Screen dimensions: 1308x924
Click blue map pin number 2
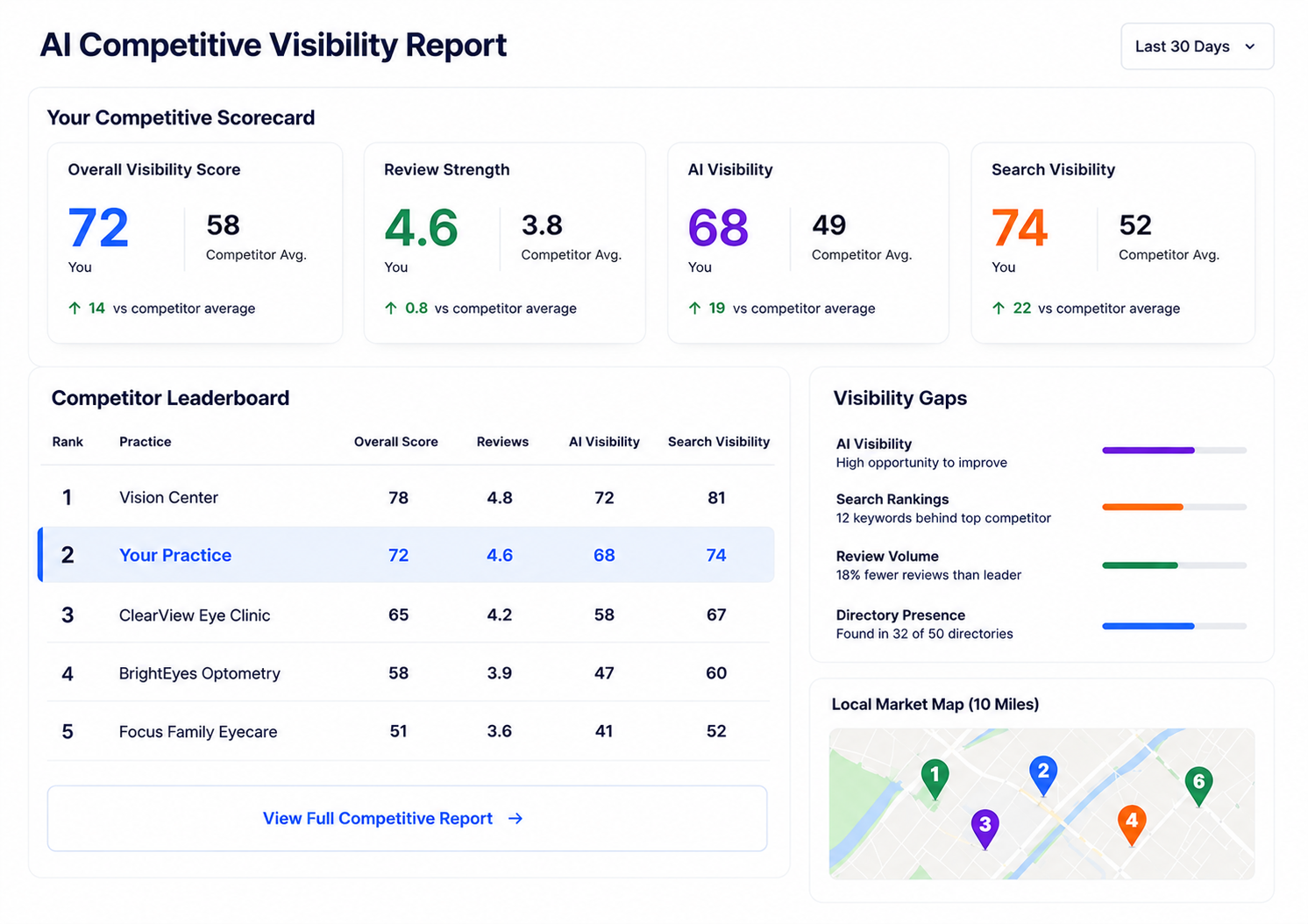coord(1042,775)
